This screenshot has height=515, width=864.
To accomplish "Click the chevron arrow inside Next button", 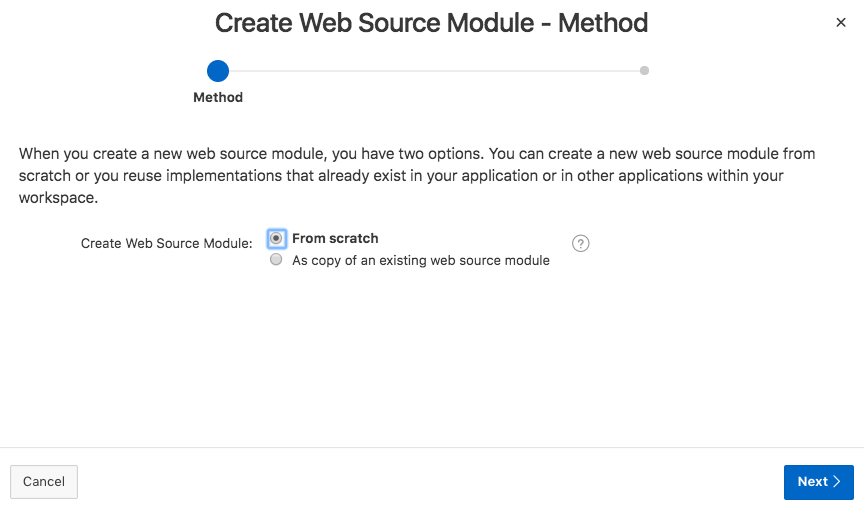I will pyautogui.click(x=837, y=482).
